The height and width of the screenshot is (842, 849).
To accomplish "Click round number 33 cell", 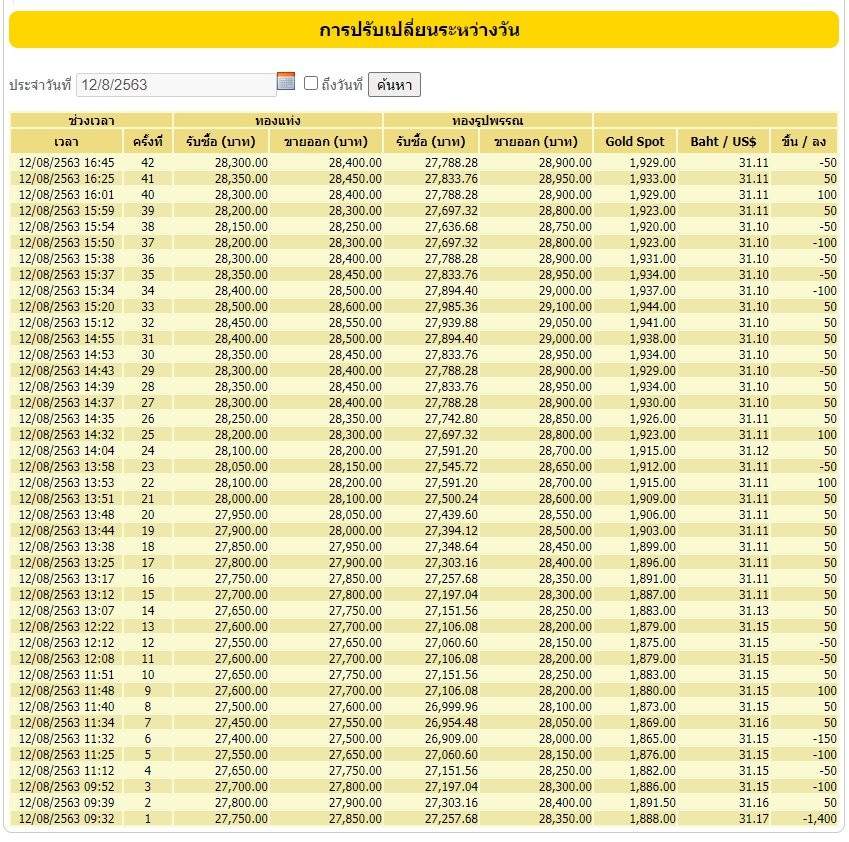I will [148, 306].
